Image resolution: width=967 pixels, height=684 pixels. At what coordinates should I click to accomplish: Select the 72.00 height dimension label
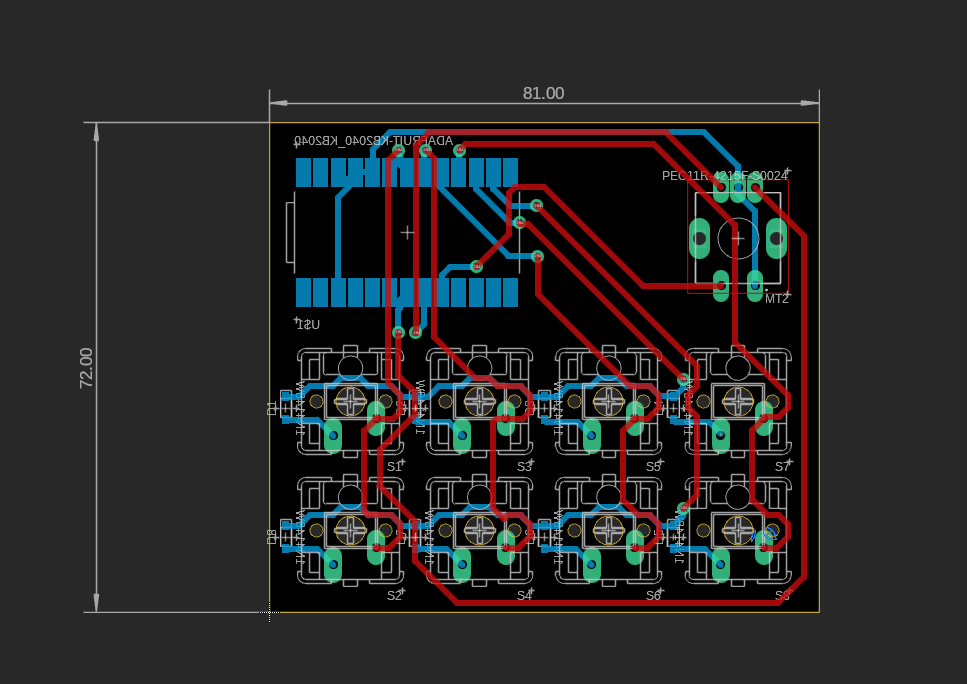pos(86,367)
